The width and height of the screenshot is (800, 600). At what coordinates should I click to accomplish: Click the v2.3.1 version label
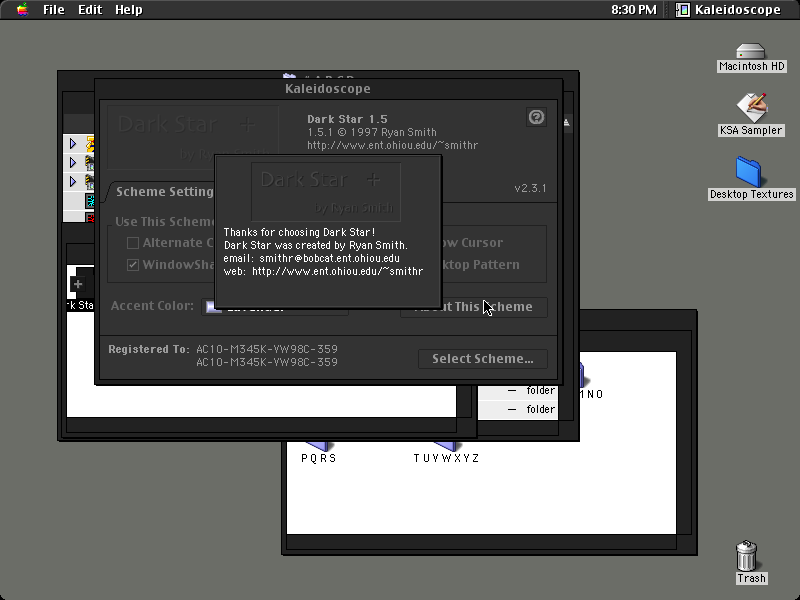(x=530, y=188)
